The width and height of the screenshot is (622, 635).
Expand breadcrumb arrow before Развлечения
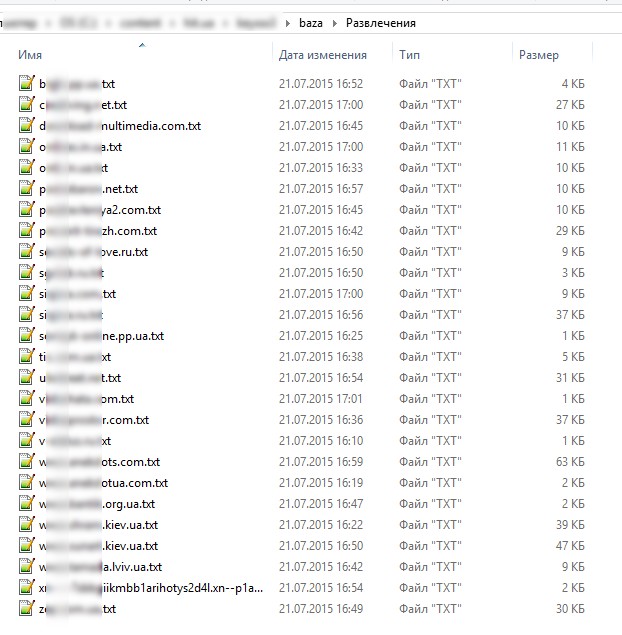(x=334, y=23)
